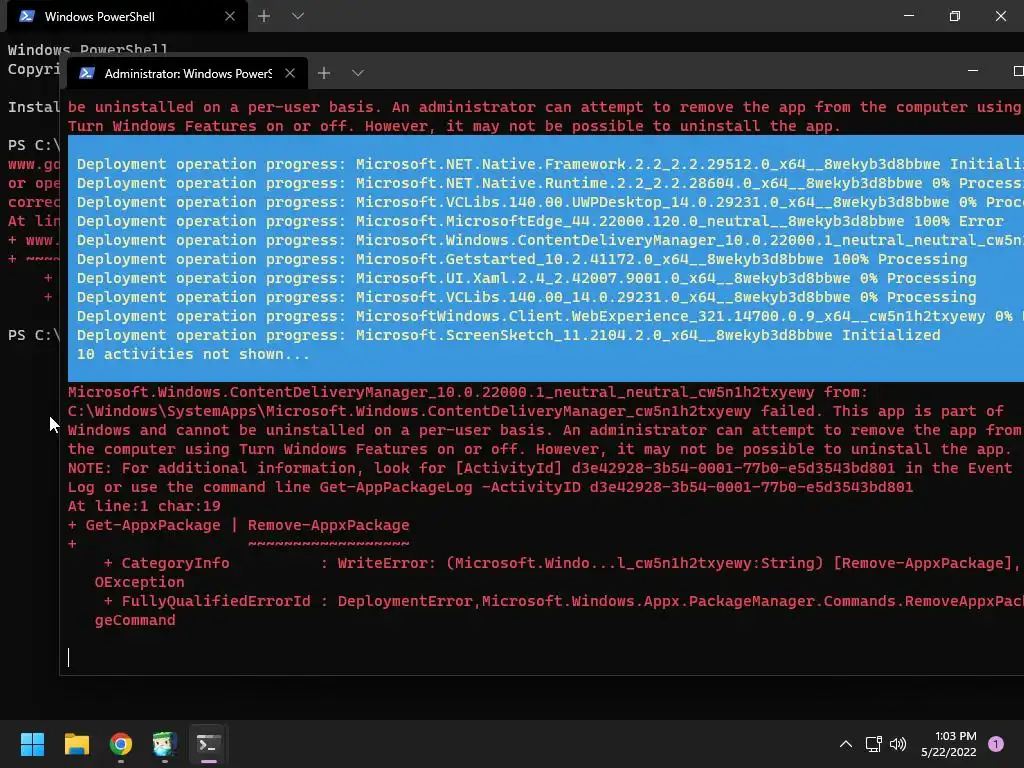
Task: Click at the terminal input cursor line
Action: coord(69,657)
